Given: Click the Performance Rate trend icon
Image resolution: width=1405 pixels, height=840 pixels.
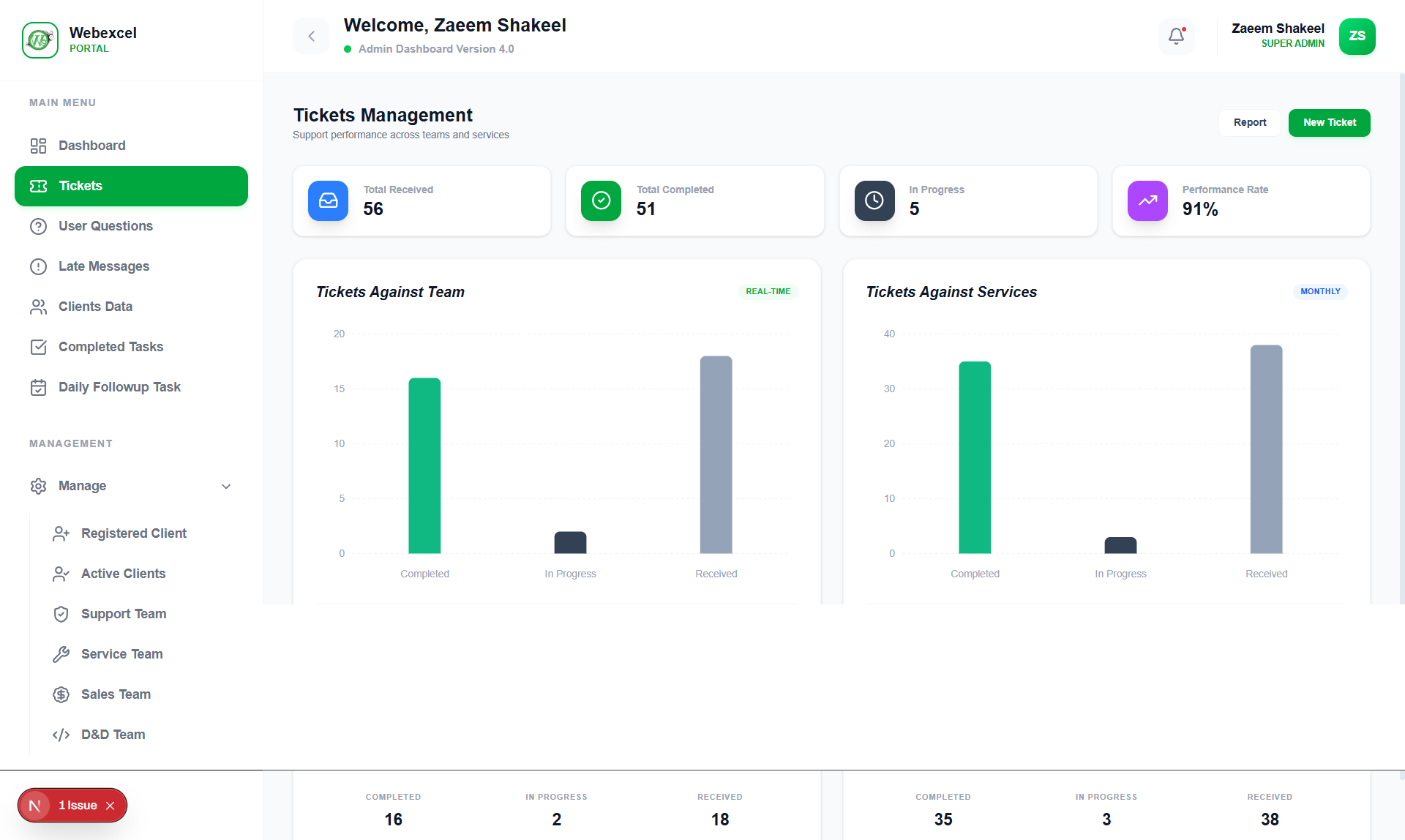Looking at the screenshot, I should [1147, 200].
